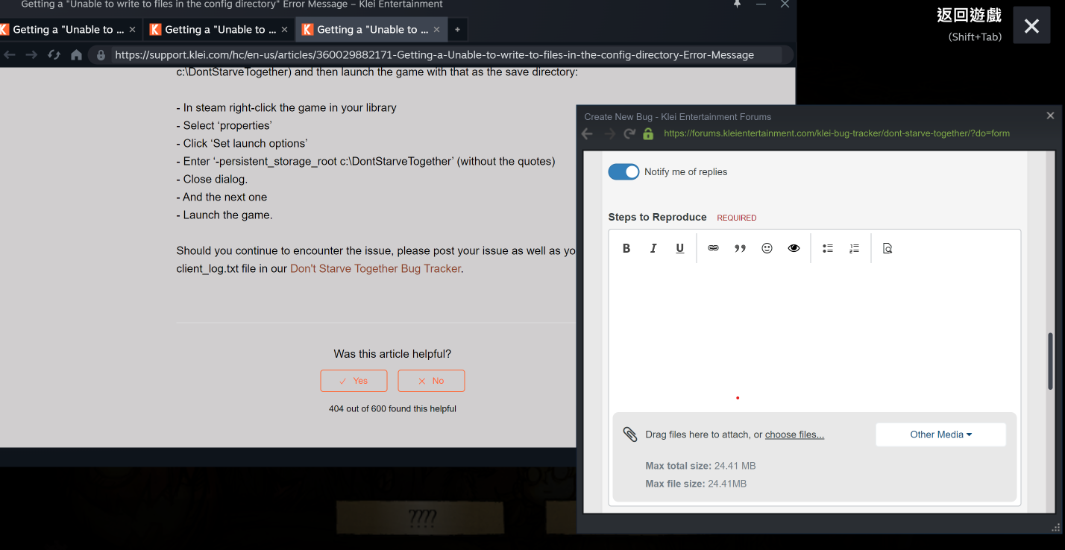Click the green lock icon in the forum window
The width and height of the screenshot is (1065, 550).
click(648, 134)
